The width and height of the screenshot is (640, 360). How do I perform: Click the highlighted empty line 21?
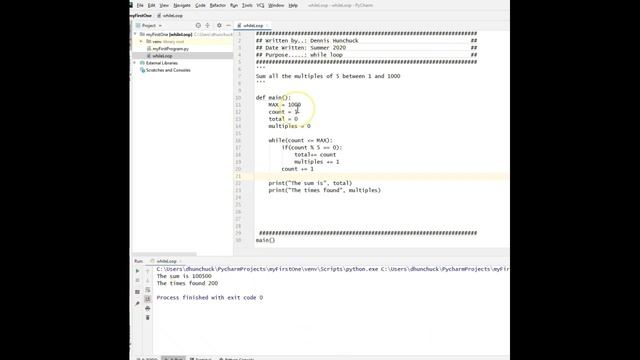(x=382, y=176)
